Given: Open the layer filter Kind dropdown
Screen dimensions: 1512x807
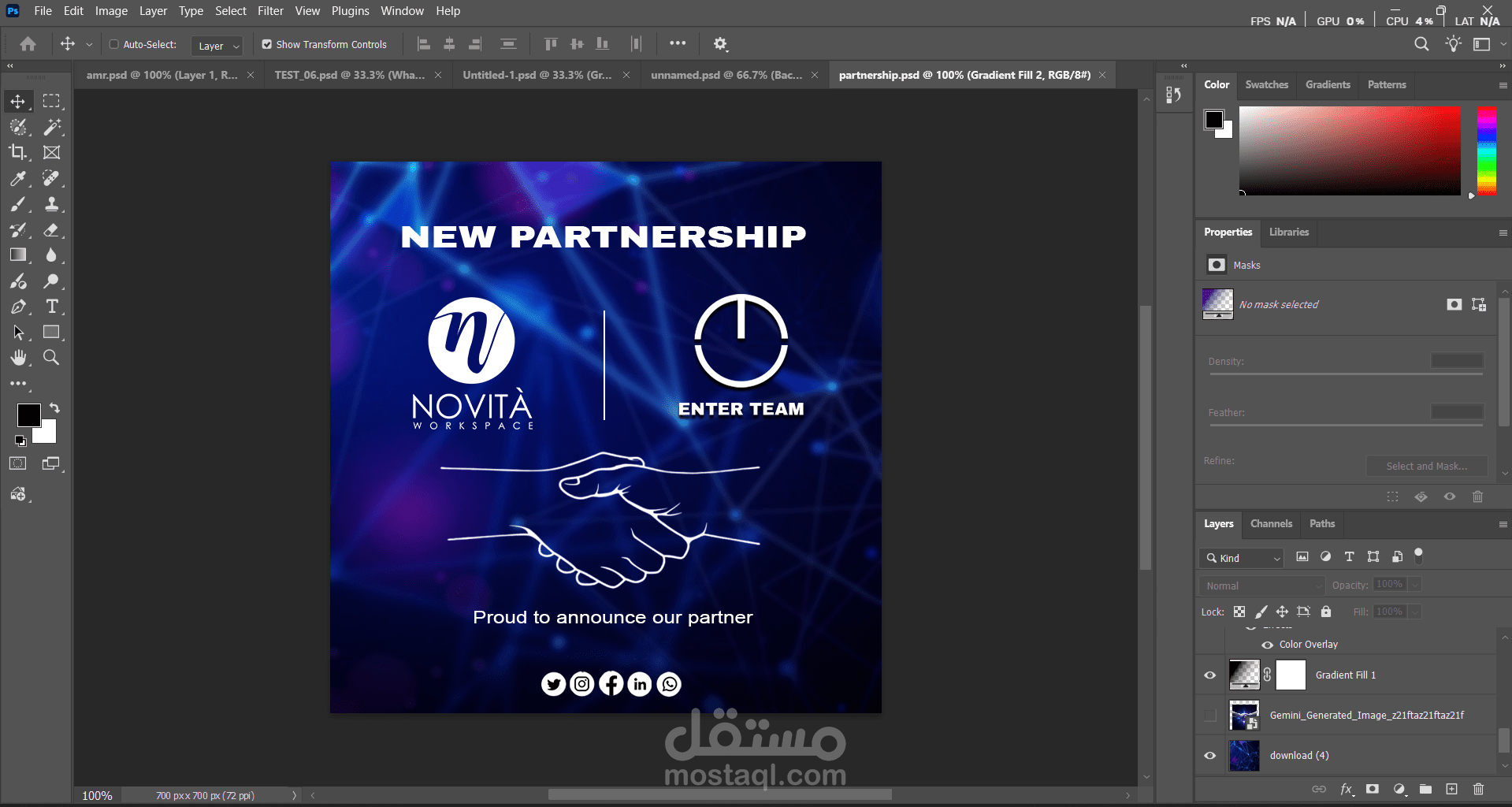Looking at the screenshot, I should coord(1242,558).
